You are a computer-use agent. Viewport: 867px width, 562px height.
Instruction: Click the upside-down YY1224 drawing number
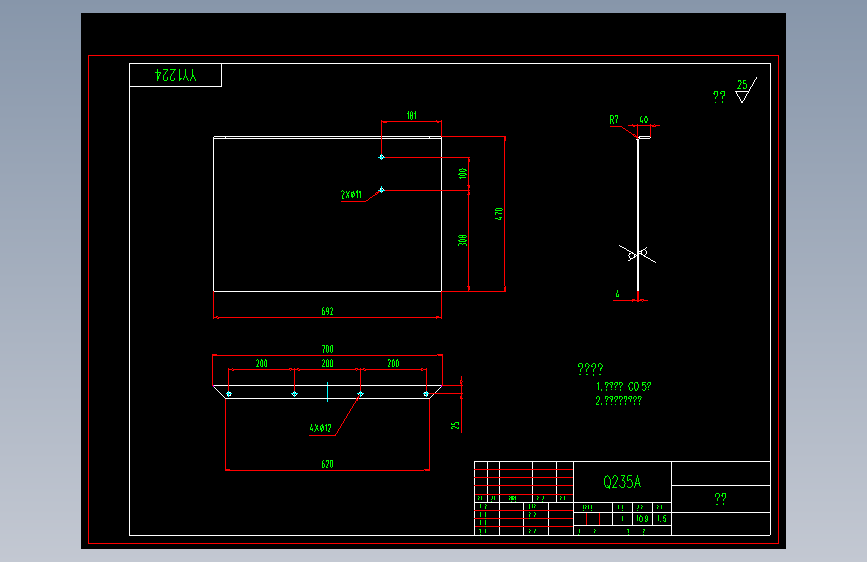[x=176, y=75]
